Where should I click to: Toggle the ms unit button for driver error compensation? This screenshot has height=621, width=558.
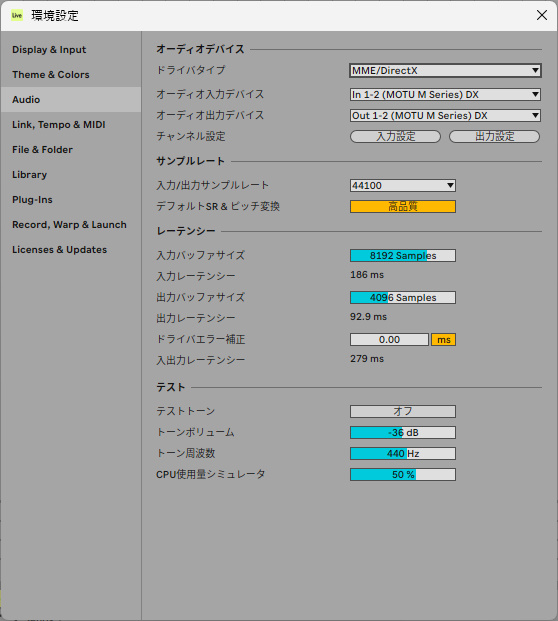click(x=444, y=339)
